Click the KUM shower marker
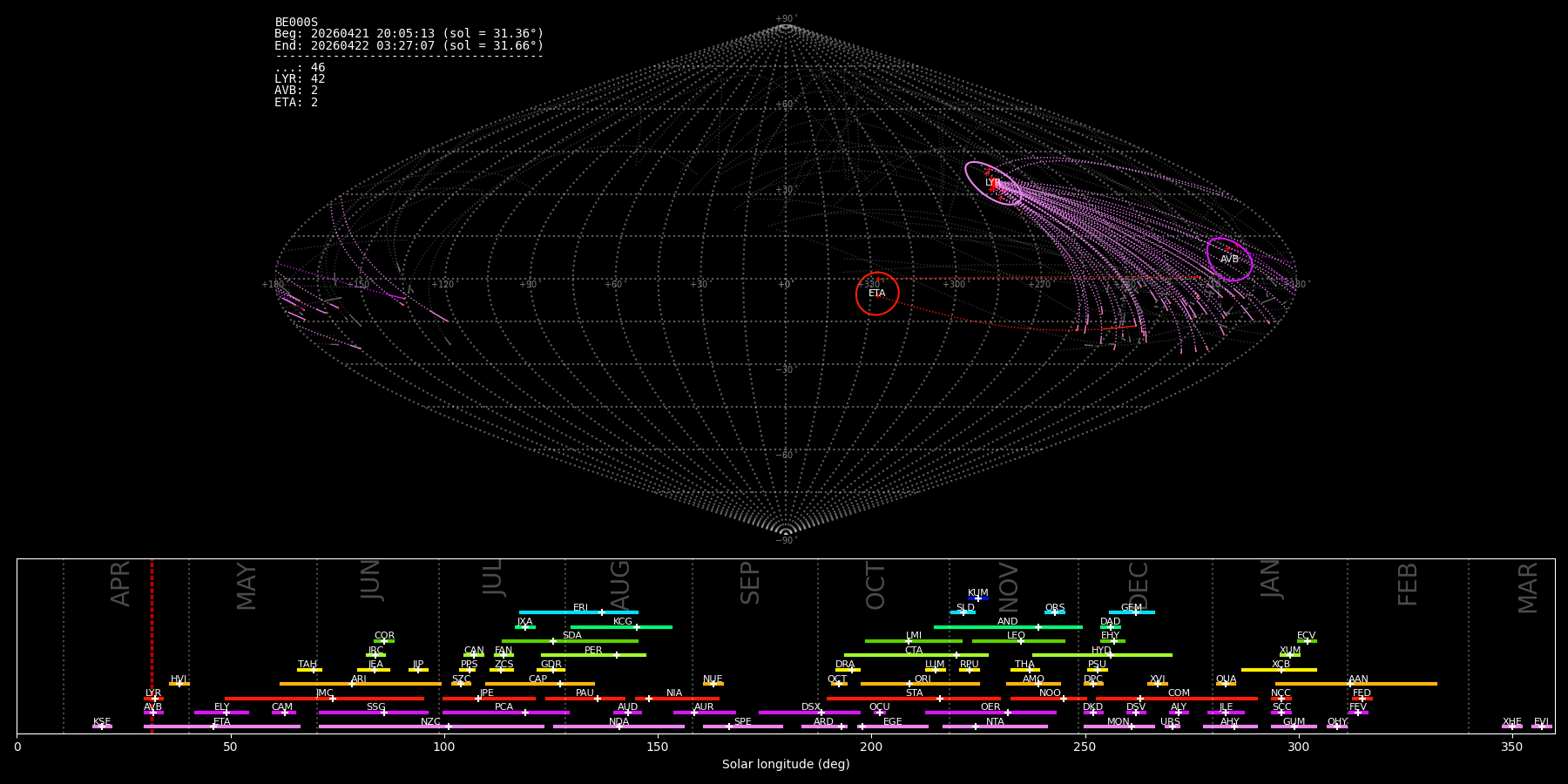Screen dimensions: 1568x784 pos(978,598)
